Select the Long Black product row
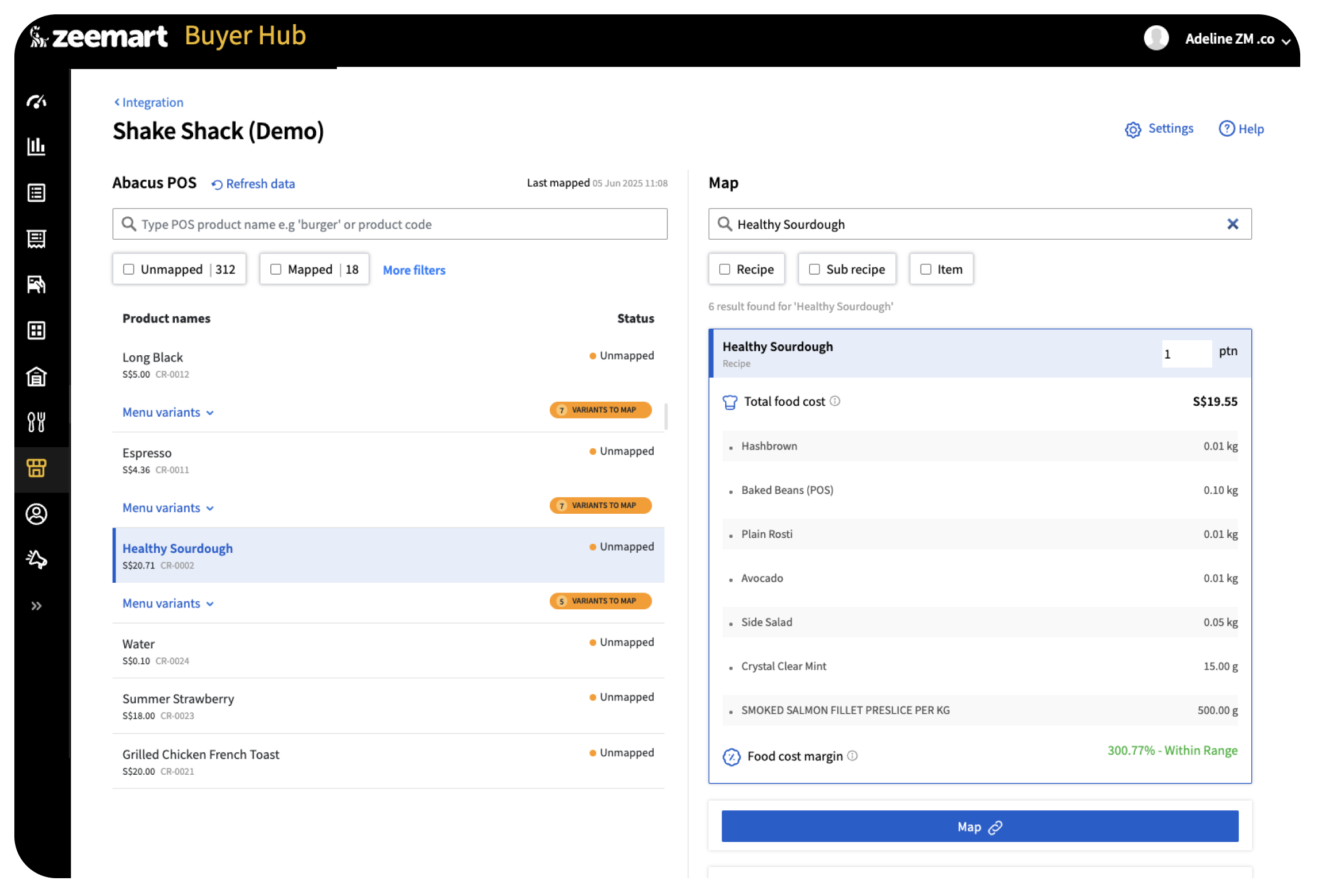The width and height of the screenshot is (1318, 896). (389, 364)
